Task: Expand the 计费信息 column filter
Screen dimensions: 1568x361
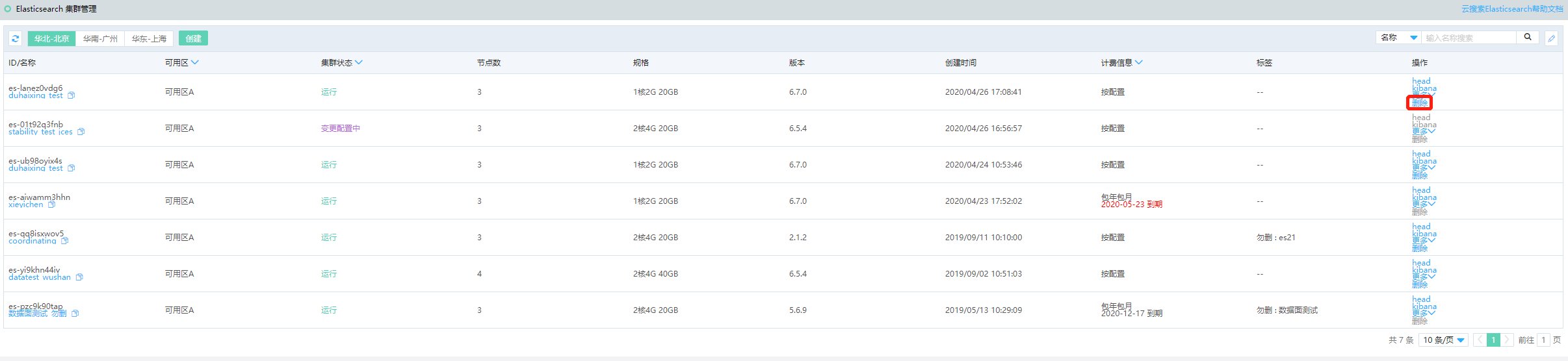Action: [x=1139, y=63]
